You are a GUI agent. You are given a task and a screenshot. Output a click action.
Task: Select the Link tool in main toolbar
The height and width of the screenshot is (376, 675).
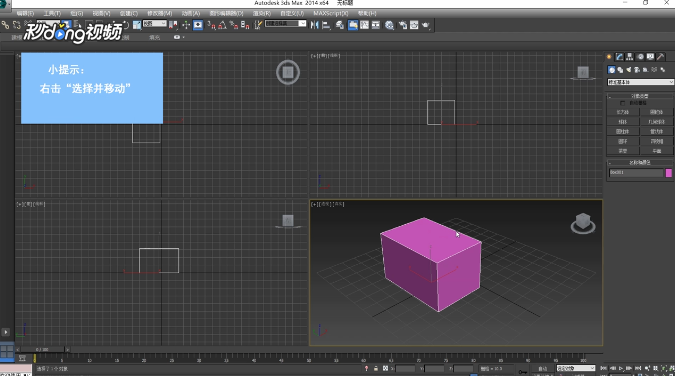pyautogui.click(x=5, y=25)
